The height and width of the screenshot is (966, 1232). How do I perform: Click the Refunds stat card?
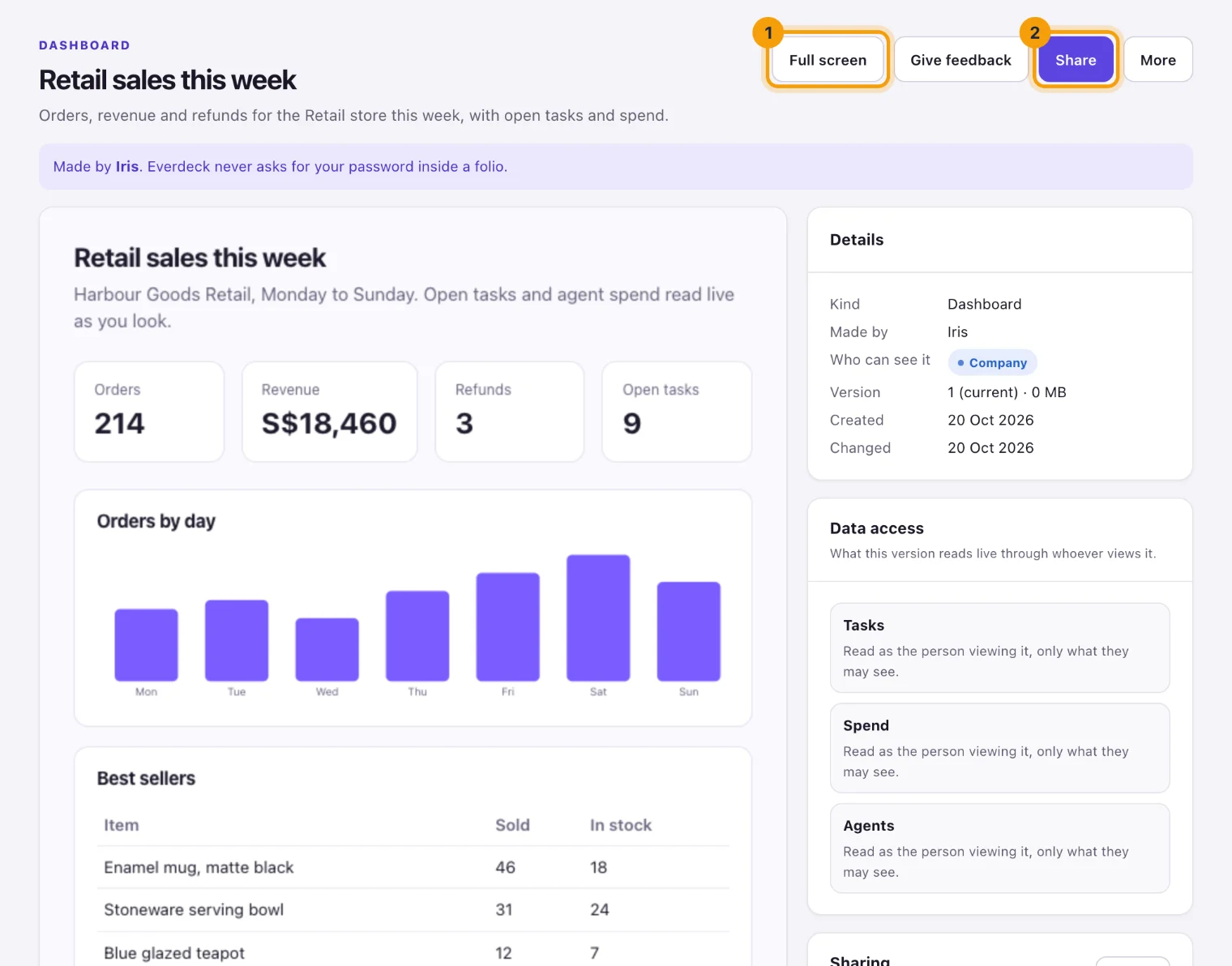click(509, 412)
